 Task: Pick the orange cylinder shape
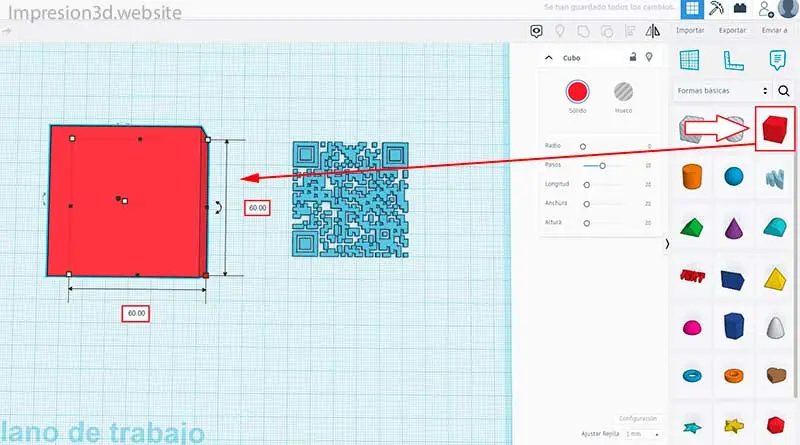click(692, 177)
